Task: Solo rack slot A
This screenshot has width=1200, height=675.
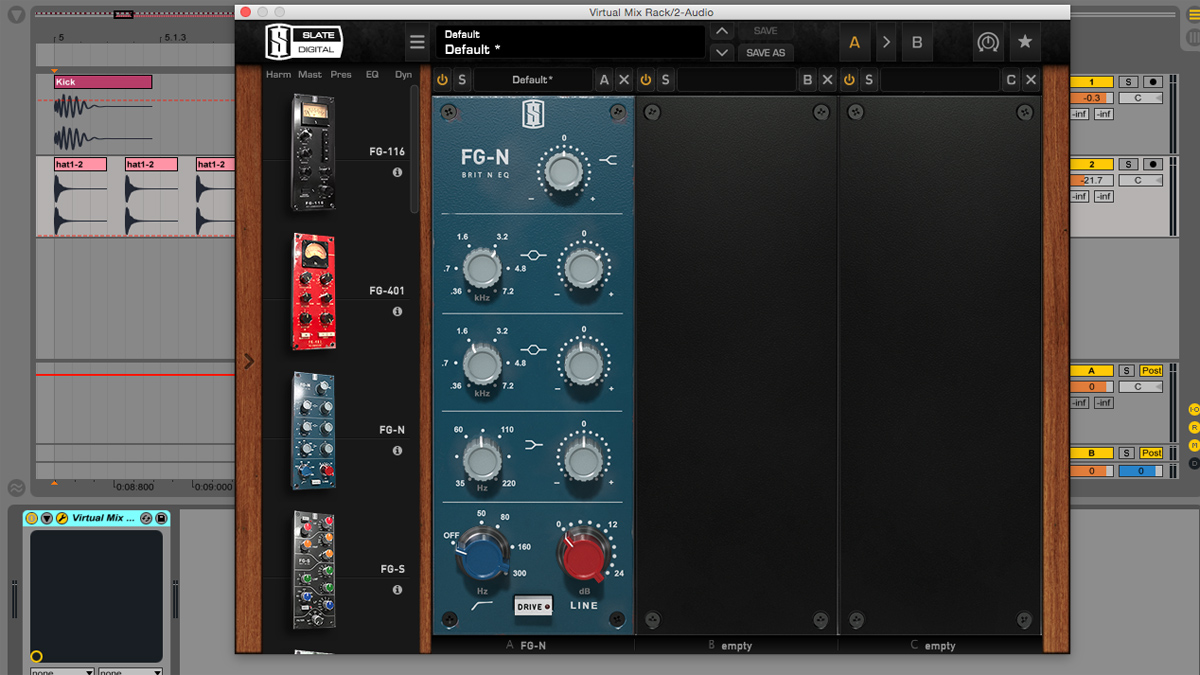Action: (462, 80)
